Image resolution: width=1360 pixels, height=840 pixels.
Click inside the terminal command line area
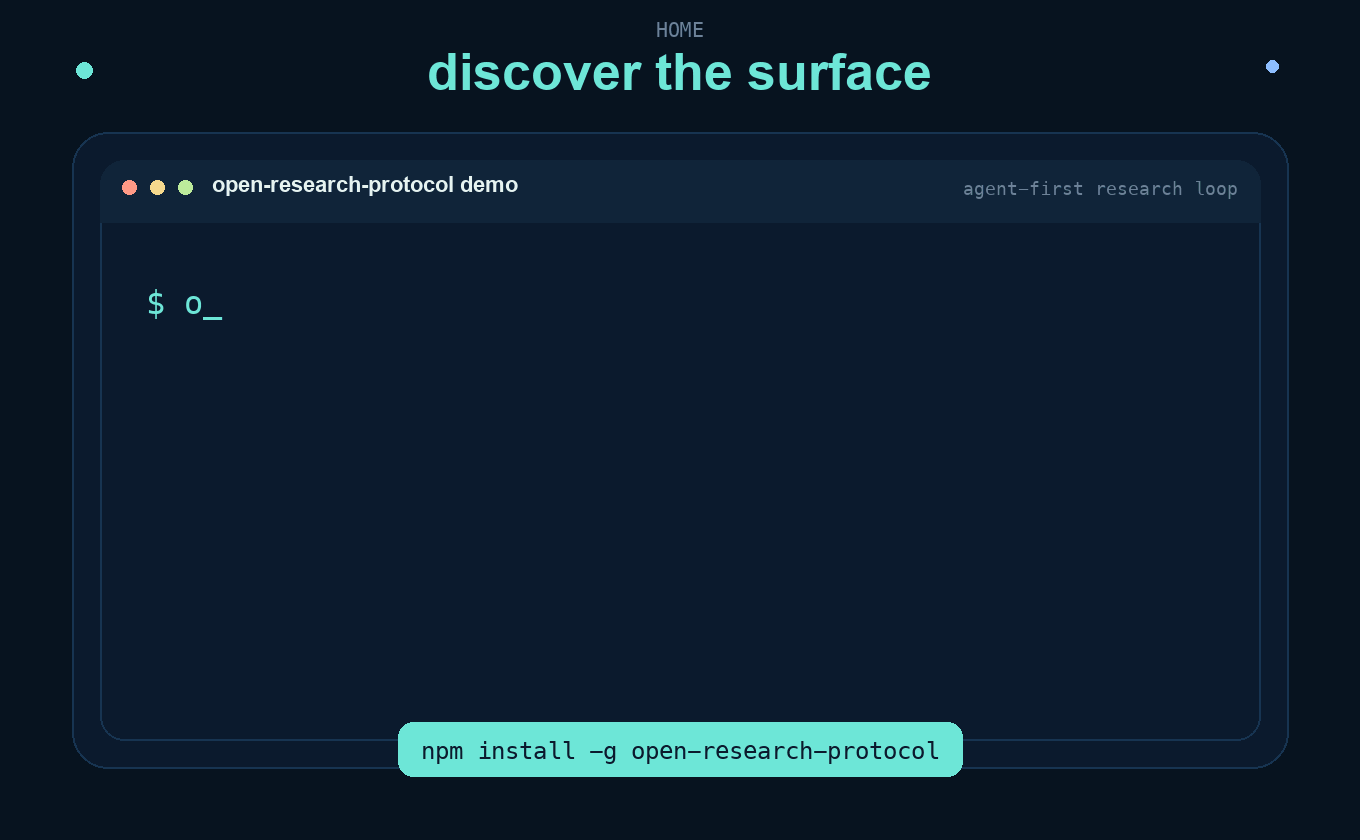click(x=400, y=303)
